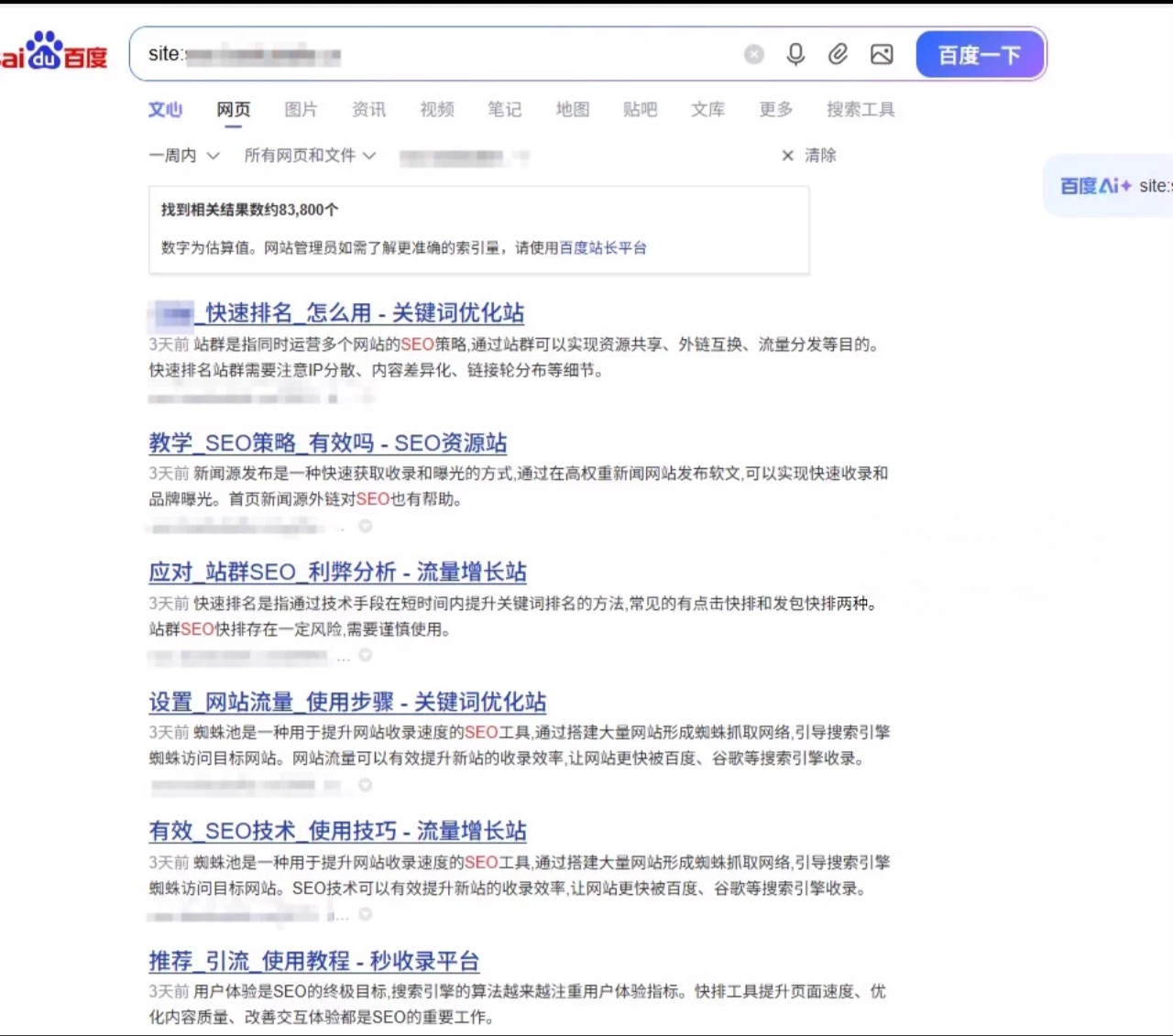Expand the 更多 dropdown
Screen dimensions: 1173x1036
pos(774,109)
